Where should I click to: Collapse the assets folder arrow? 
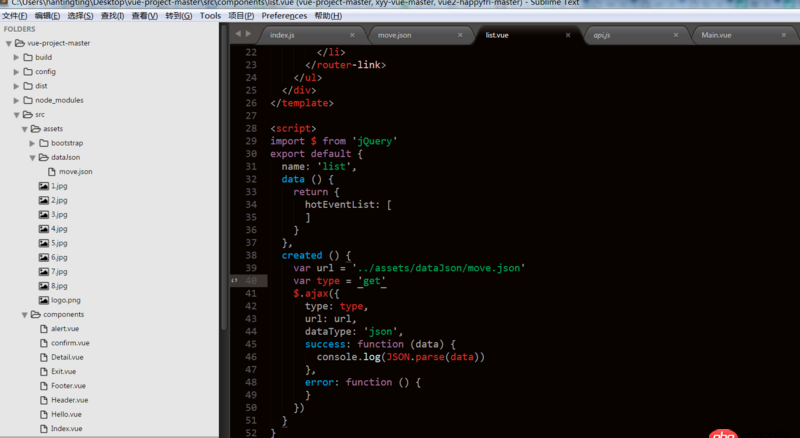coord(24,129)
